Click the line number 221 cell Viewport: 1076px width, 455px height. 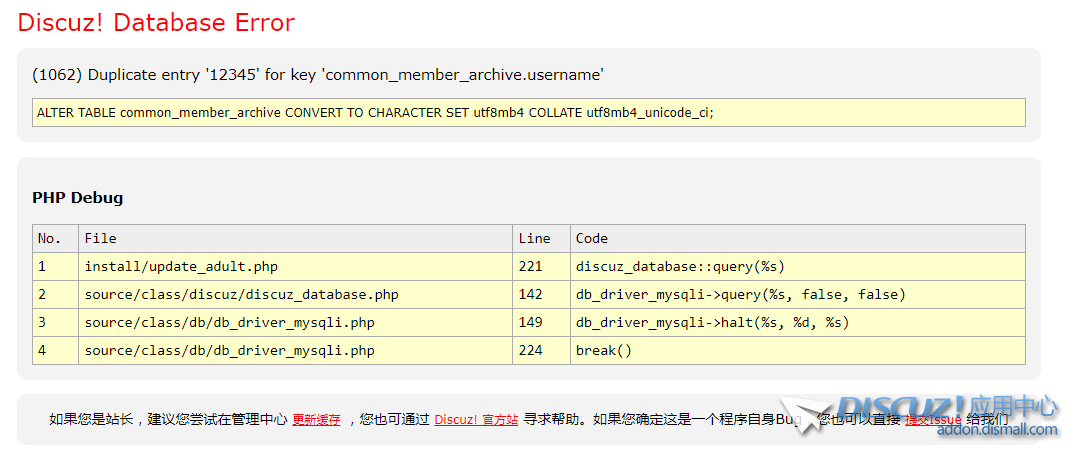tap(531, 266)
